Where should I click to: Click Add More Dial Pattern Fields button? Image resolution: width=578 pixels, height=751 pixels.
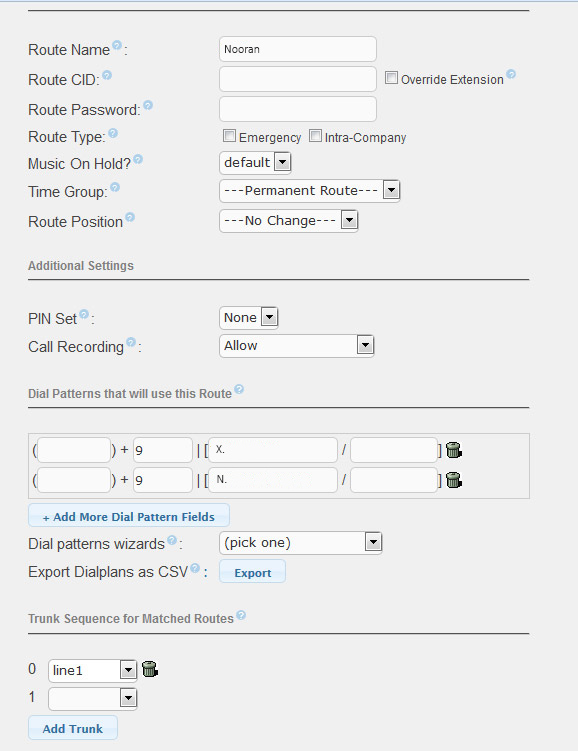[129, 516]
